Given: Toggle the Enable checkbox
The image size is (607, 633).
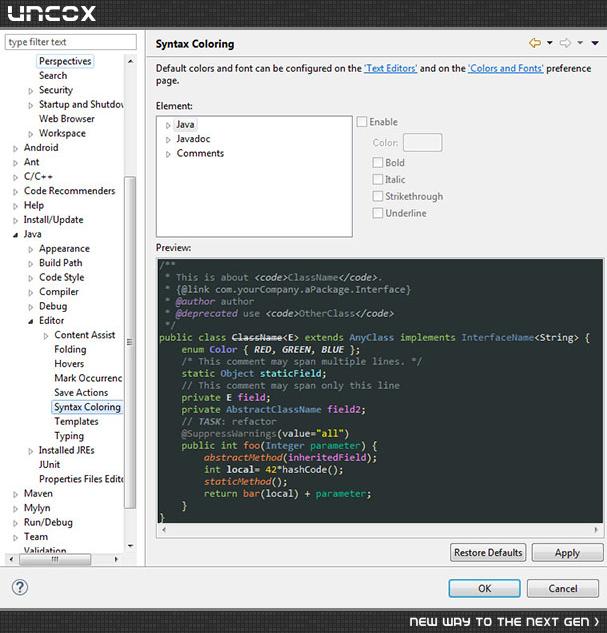Looking at the screenshot, I should pyautogui.click(x=362, y=122).
